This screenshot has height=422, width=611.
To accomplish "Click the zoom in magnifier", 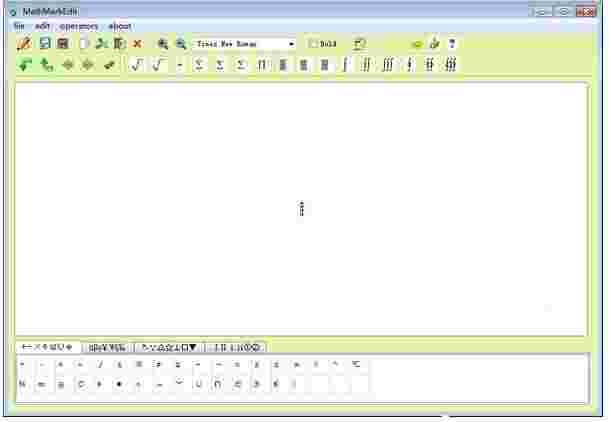I will pyautogui.click(x=163, y=44).
